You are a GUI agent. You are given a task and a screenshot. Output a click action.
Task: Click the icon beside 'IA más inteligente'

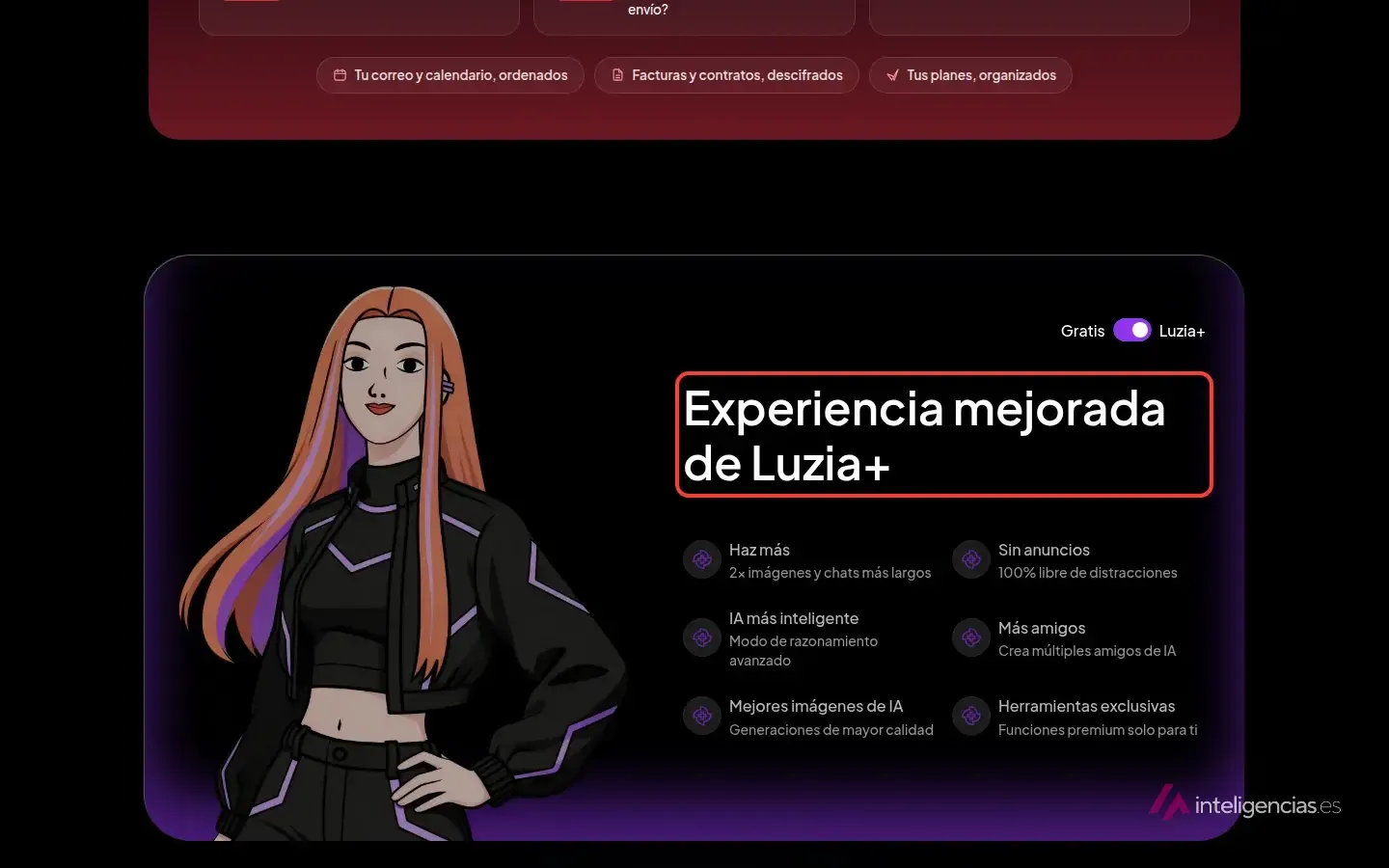702,637
